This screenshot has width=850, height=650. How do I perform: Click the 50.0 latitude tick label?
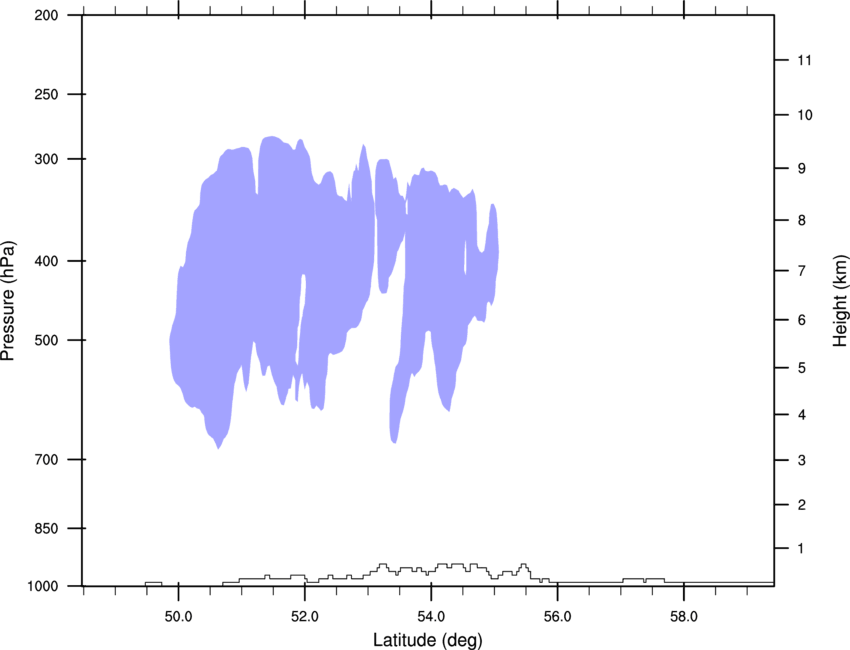(x=178, y=617)
